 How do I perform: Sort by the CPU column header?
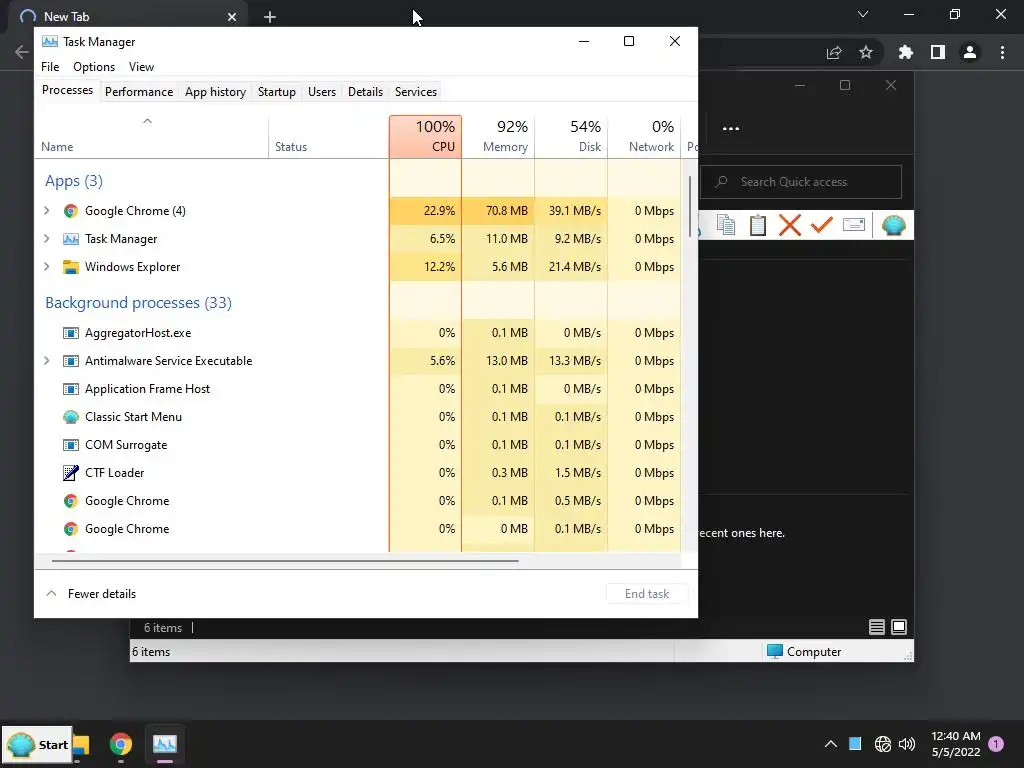pyautogui.click(x=426, y=136)
